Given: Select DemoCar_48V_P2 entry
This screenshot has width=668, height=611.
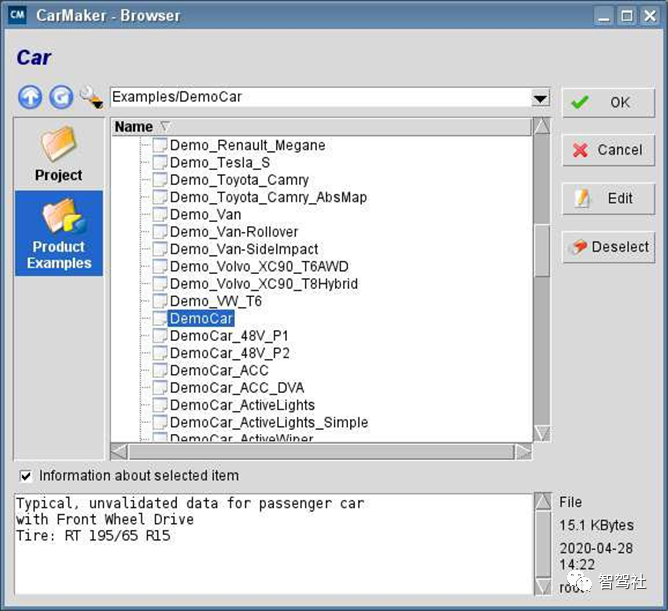Looking at the screenshot, I should coord(230,353).
